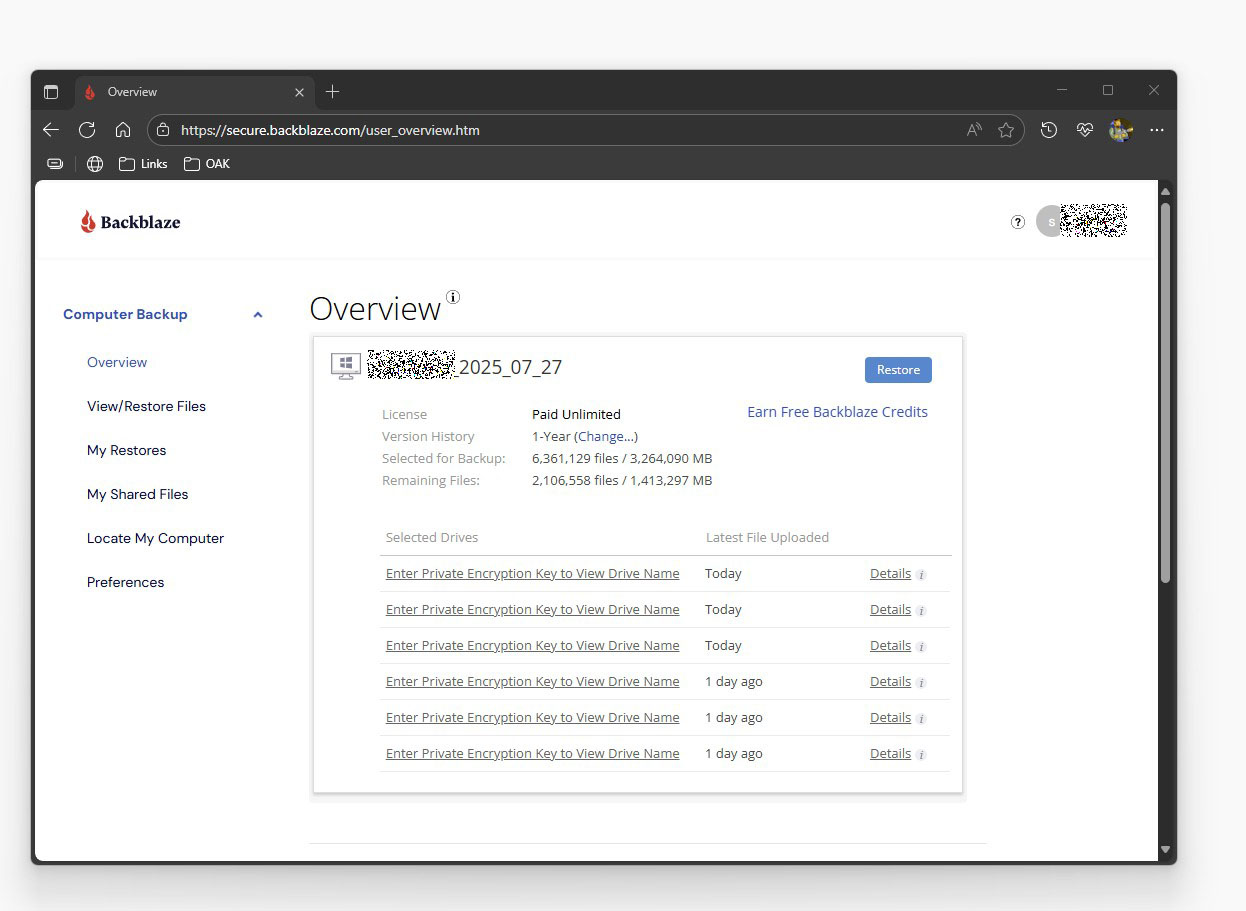Image resolution: width=1246 pixels, height=911 pixels.
Task: Open browser Settings and more ellipsis menu
Action: pos(1157,130)
